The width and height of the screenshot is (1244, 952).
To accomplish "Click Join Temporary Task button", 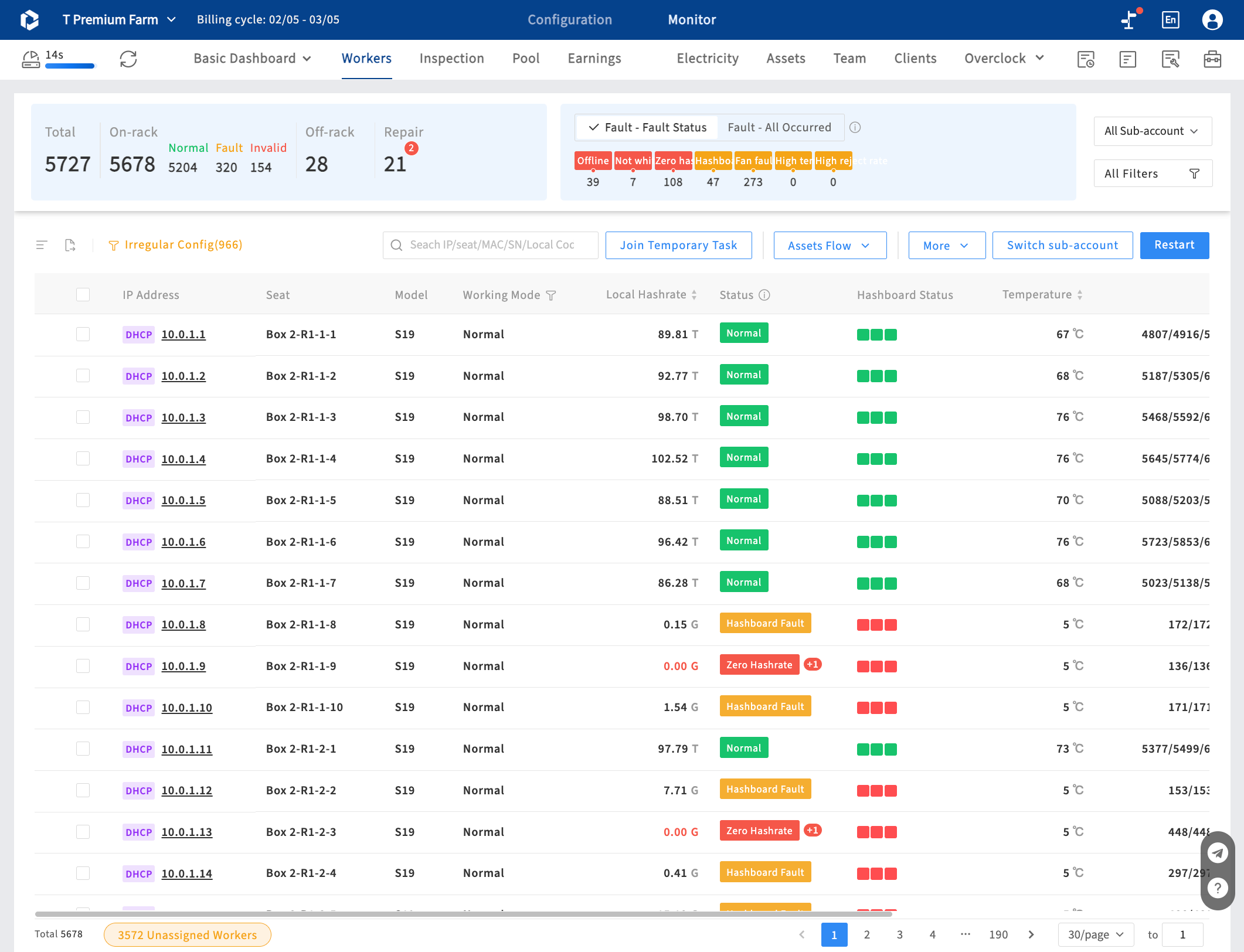I will click(678, 246).
